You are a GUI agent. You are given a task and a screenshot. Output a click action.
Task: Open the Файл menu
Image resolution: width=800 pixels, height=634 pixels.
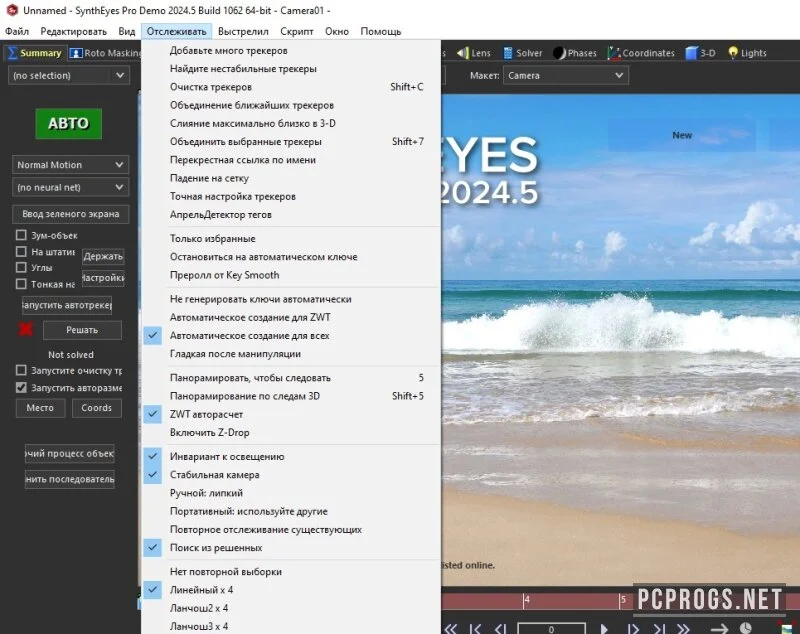[17, 32]
